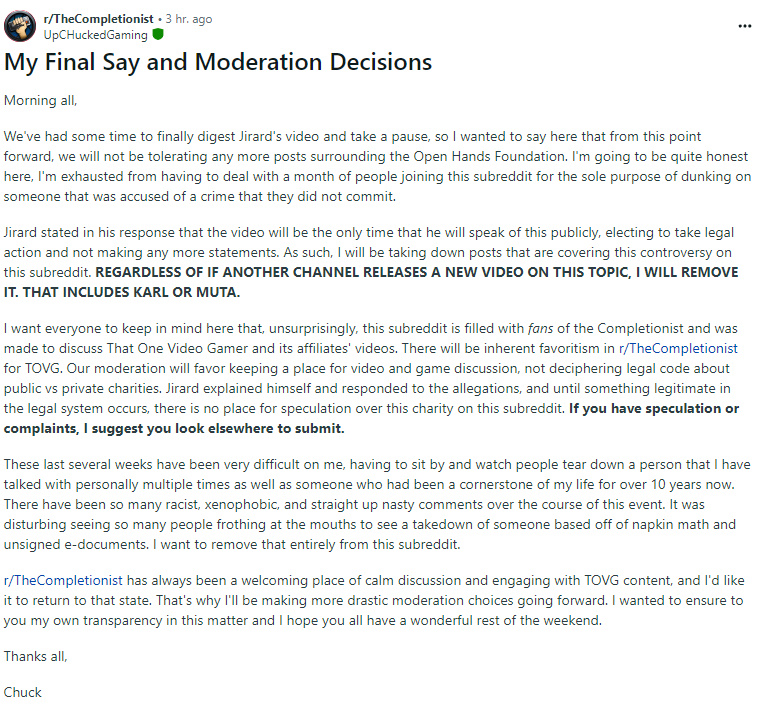
Task: Click the 'Open Hands Foundation' phrase
Action: pos(490,156)
